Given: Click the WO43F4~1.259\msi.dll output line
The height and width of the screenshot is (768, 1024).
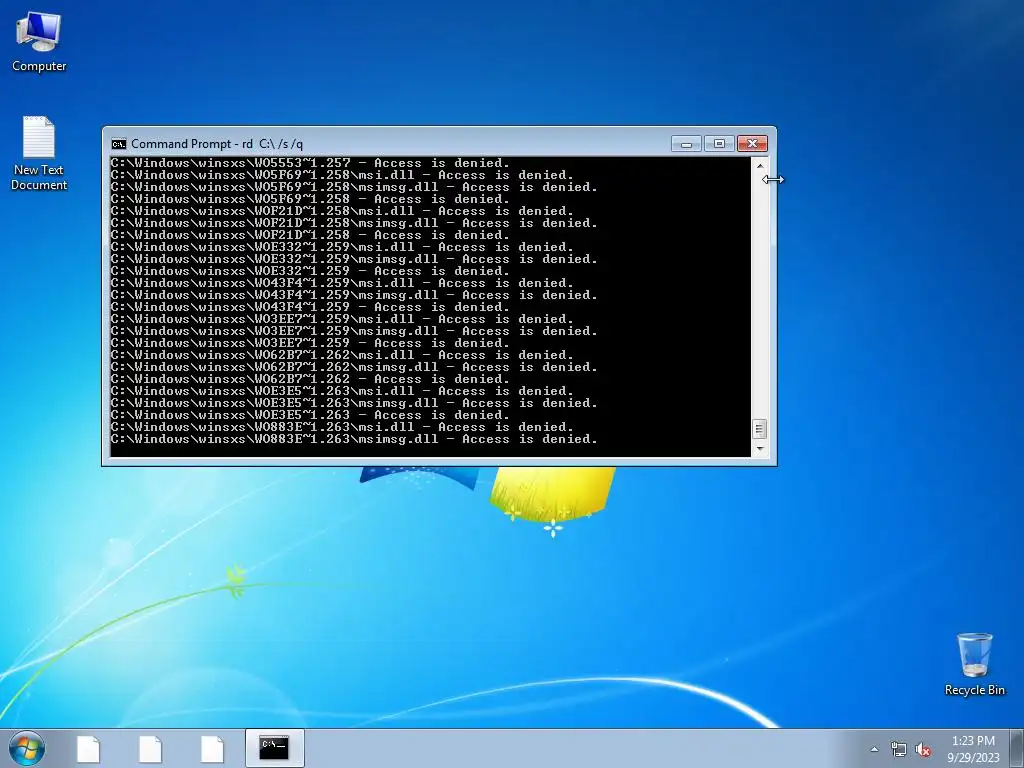Looking at the screenshot, I should (342, 283).
